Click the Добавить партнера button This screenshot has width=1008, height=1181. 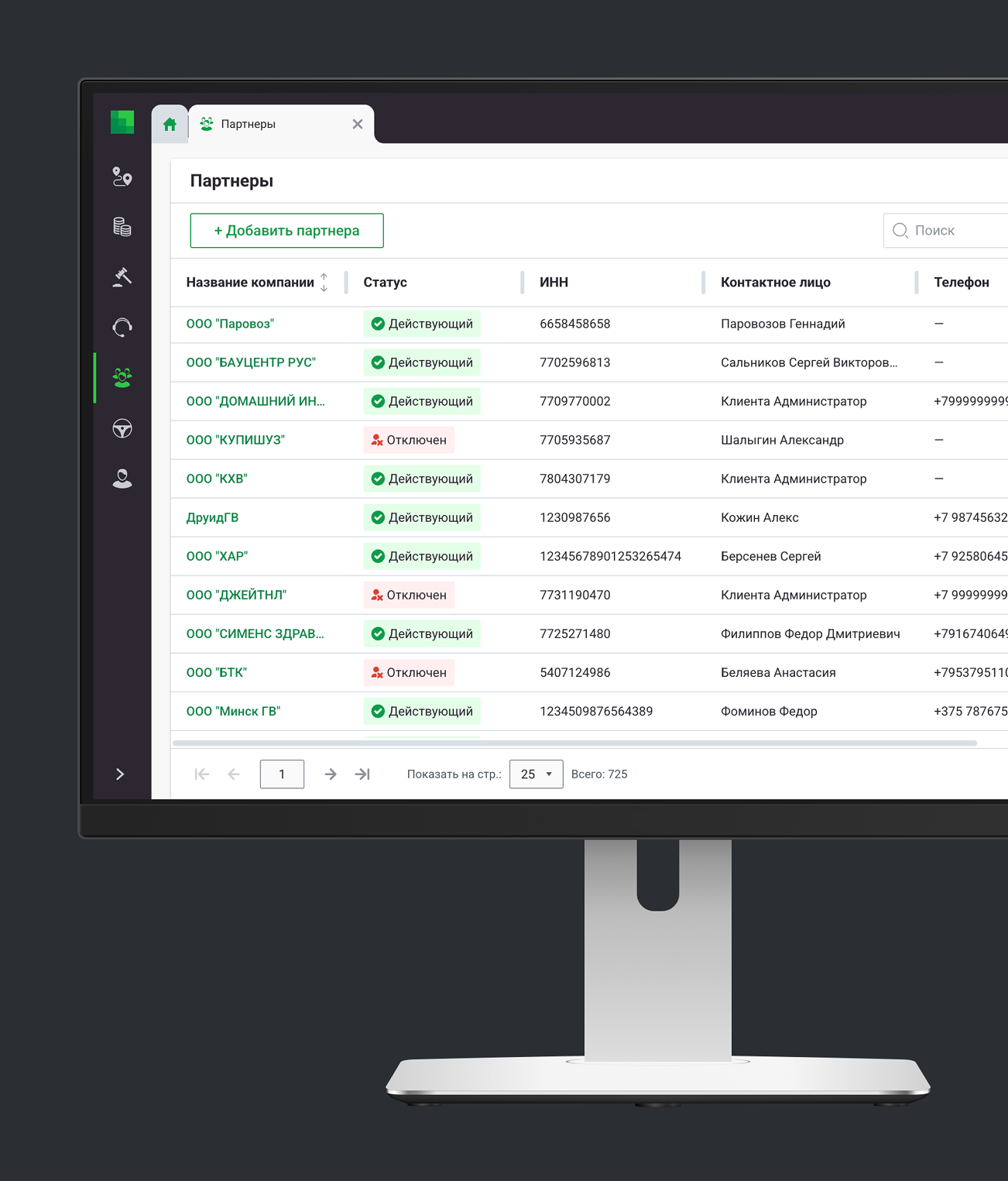pos(286,231)
